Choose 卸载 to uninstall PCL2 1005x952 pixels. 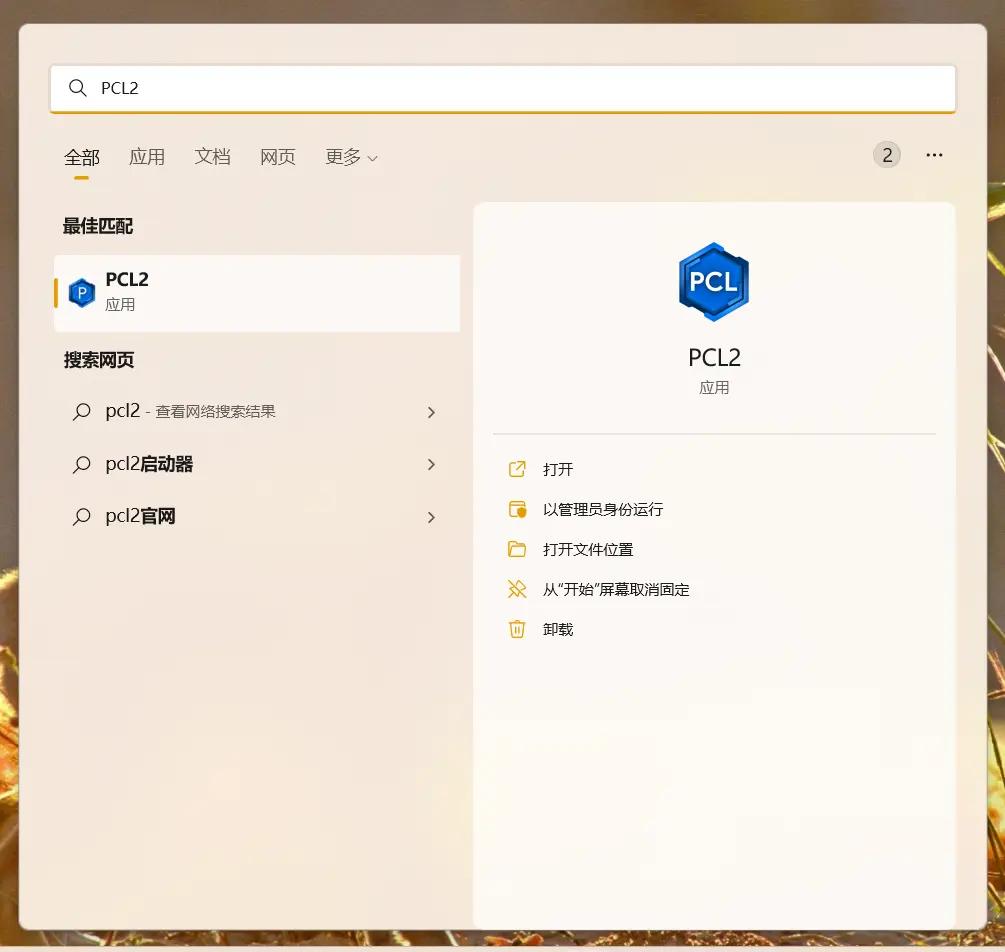(x=558, y=630)
